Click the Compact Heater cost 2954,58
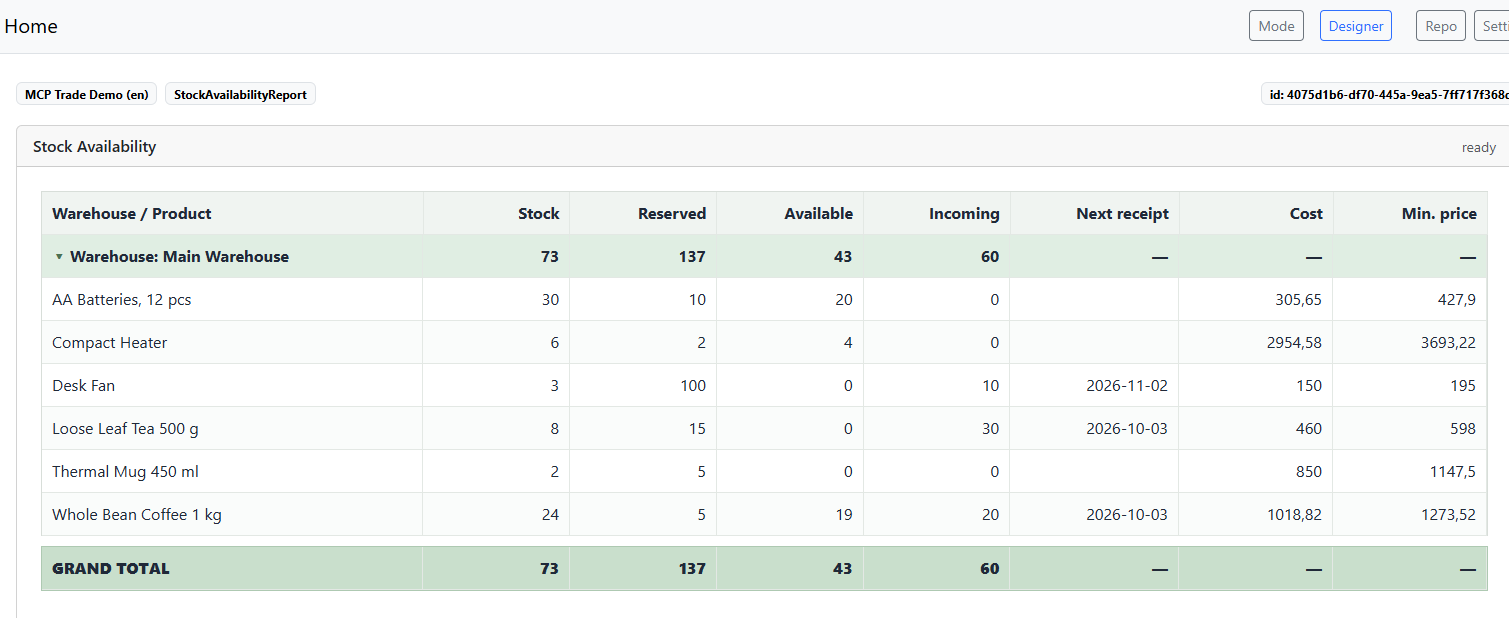The height and width of the screenshot is (618, 1509). 1294,343
